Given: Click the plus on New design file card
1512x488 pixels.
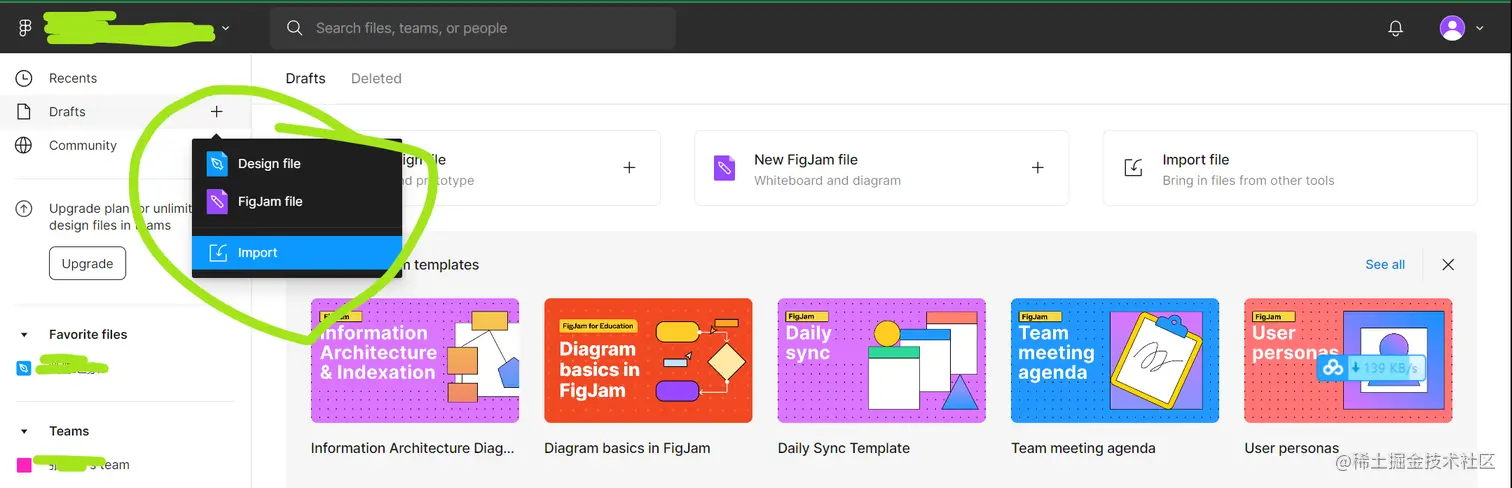Looking at the screenshot, I should [629, 168].
